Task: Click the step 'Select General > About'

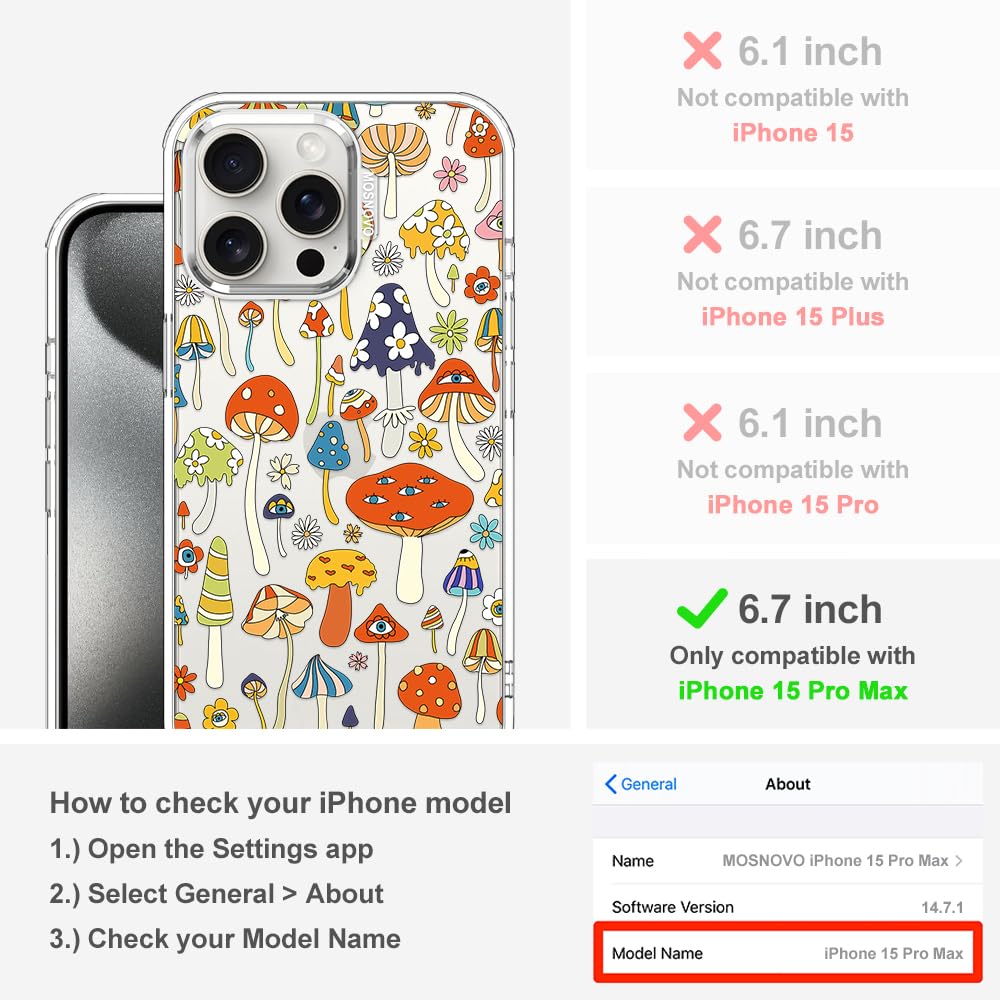Action: tap(216, 893)
